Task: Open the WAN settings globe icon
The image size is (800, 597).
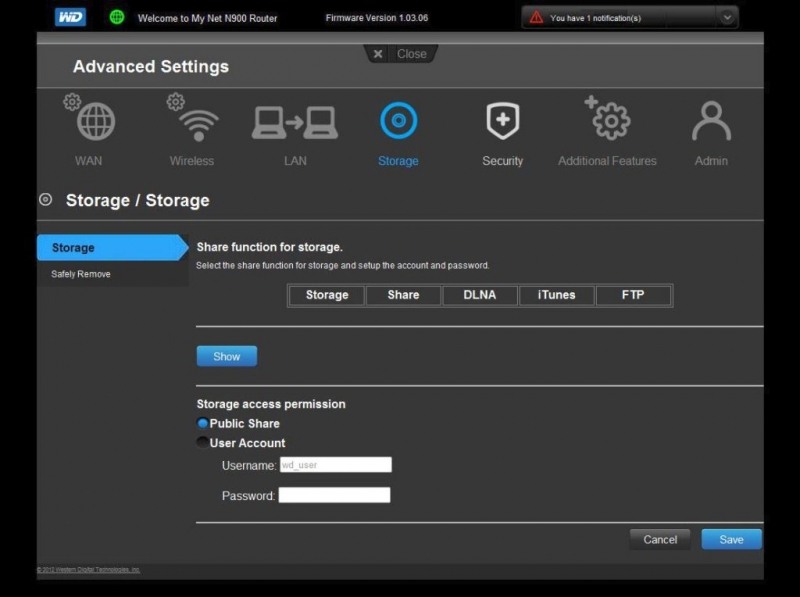Action: coord(90,117)
